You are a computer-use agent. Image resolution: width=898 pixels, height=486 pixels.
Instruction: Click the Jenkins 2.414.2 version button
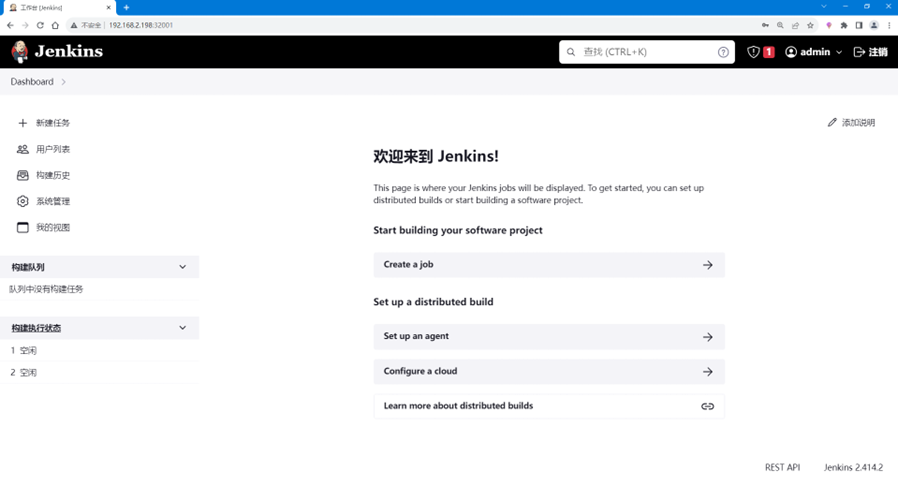[x=853, y=468]
